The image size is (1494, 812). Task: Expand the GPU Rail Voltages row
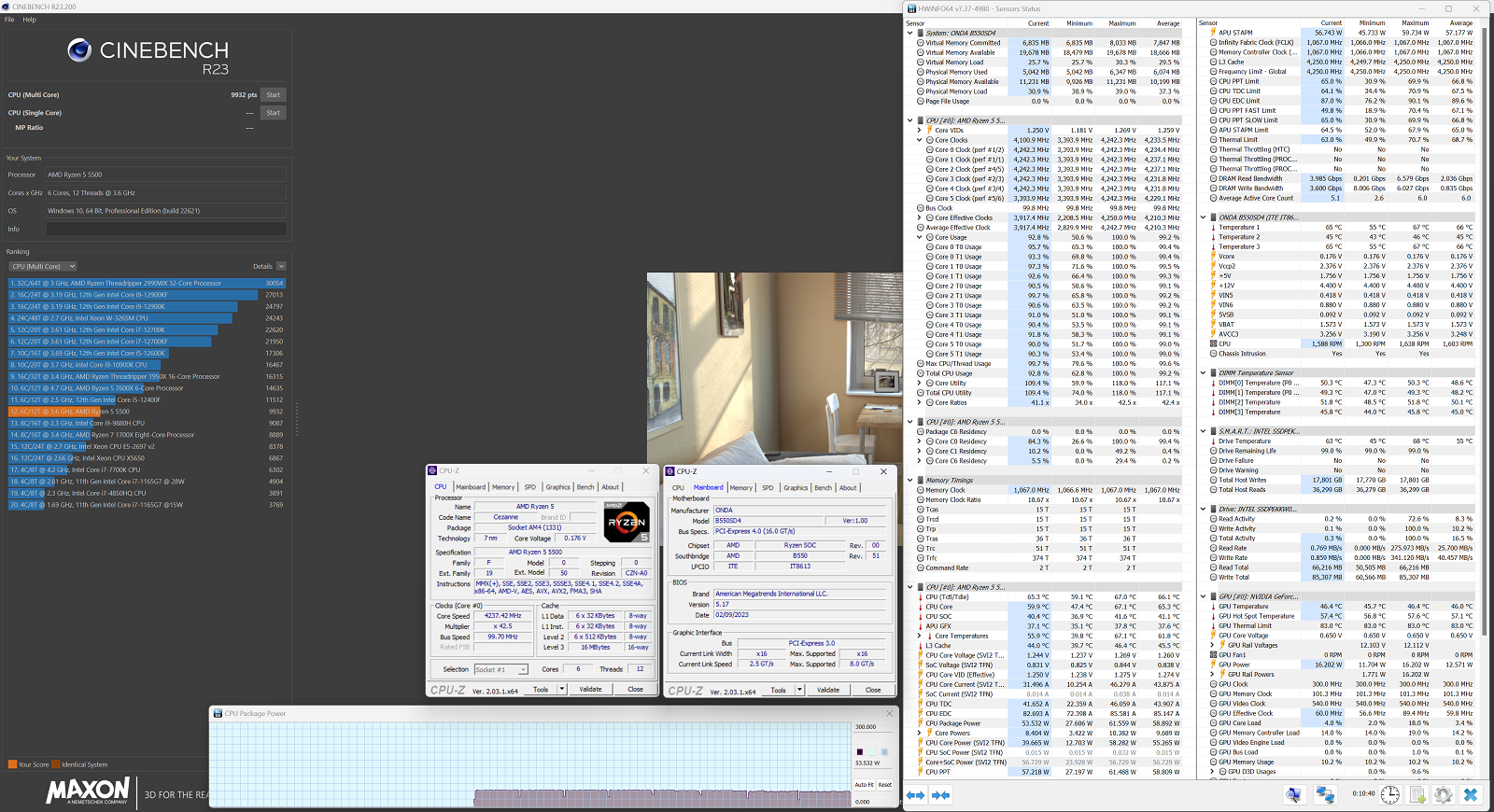(1213, 645)
